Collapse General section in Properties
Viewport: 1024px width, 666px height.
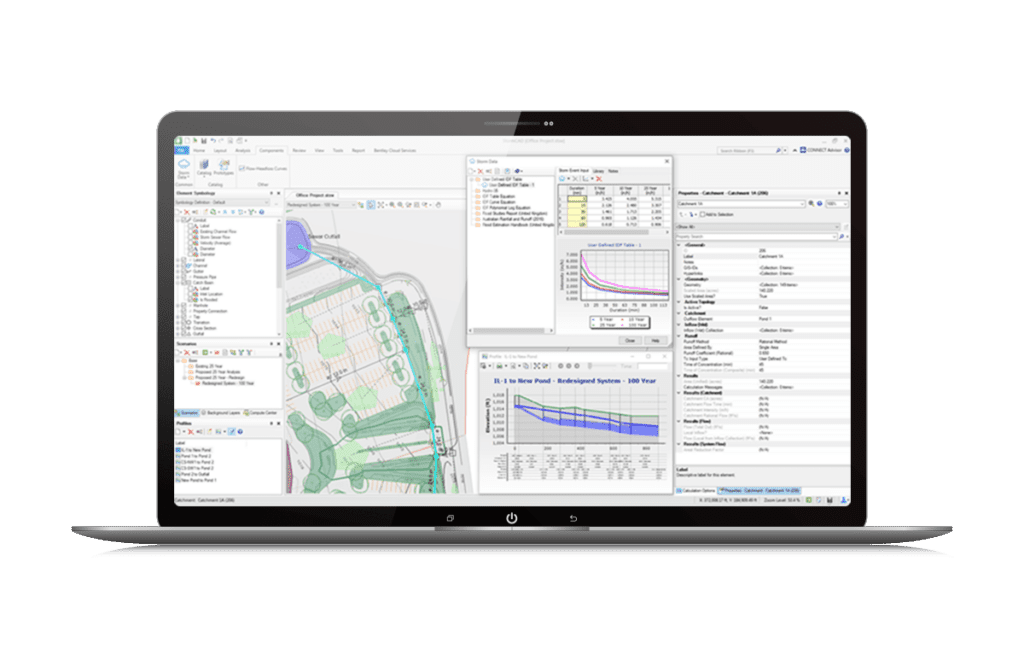click(679, 245)
